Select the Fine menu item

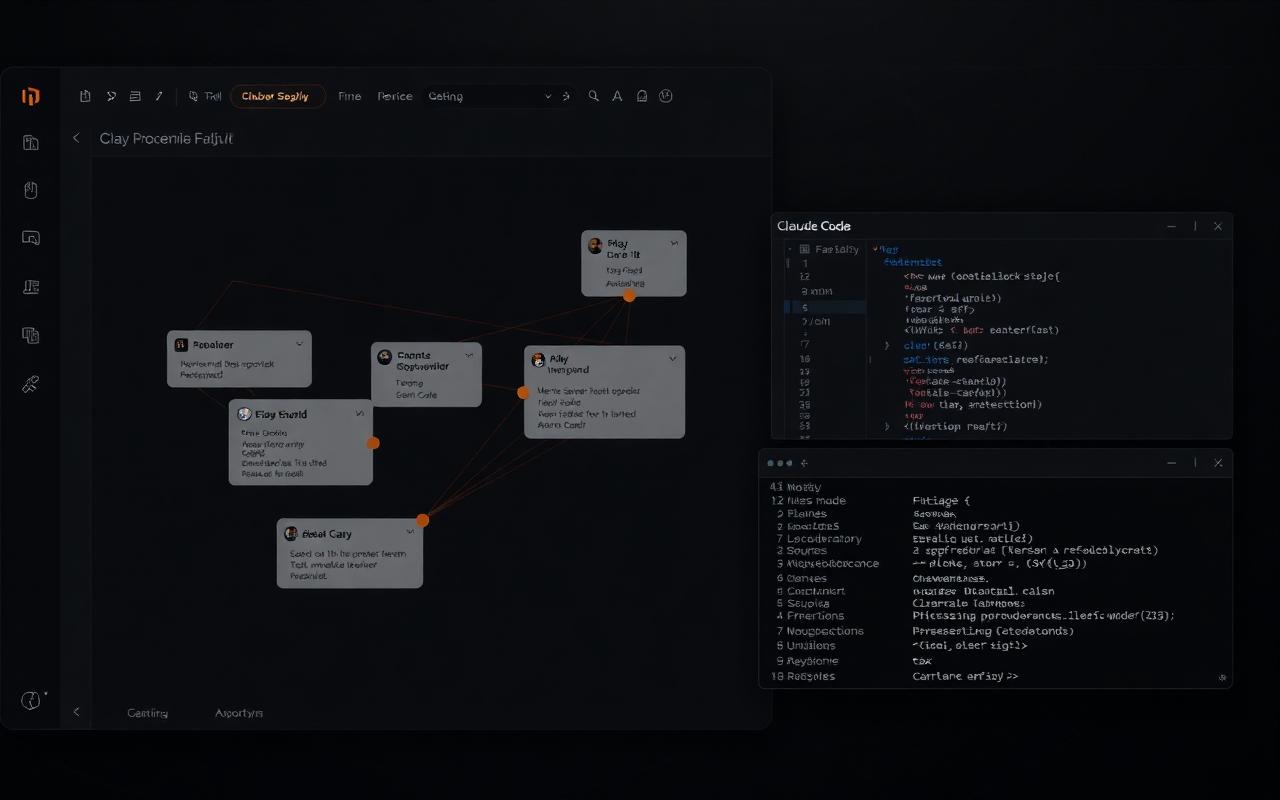pyautogui.click(x=349, y=96)
